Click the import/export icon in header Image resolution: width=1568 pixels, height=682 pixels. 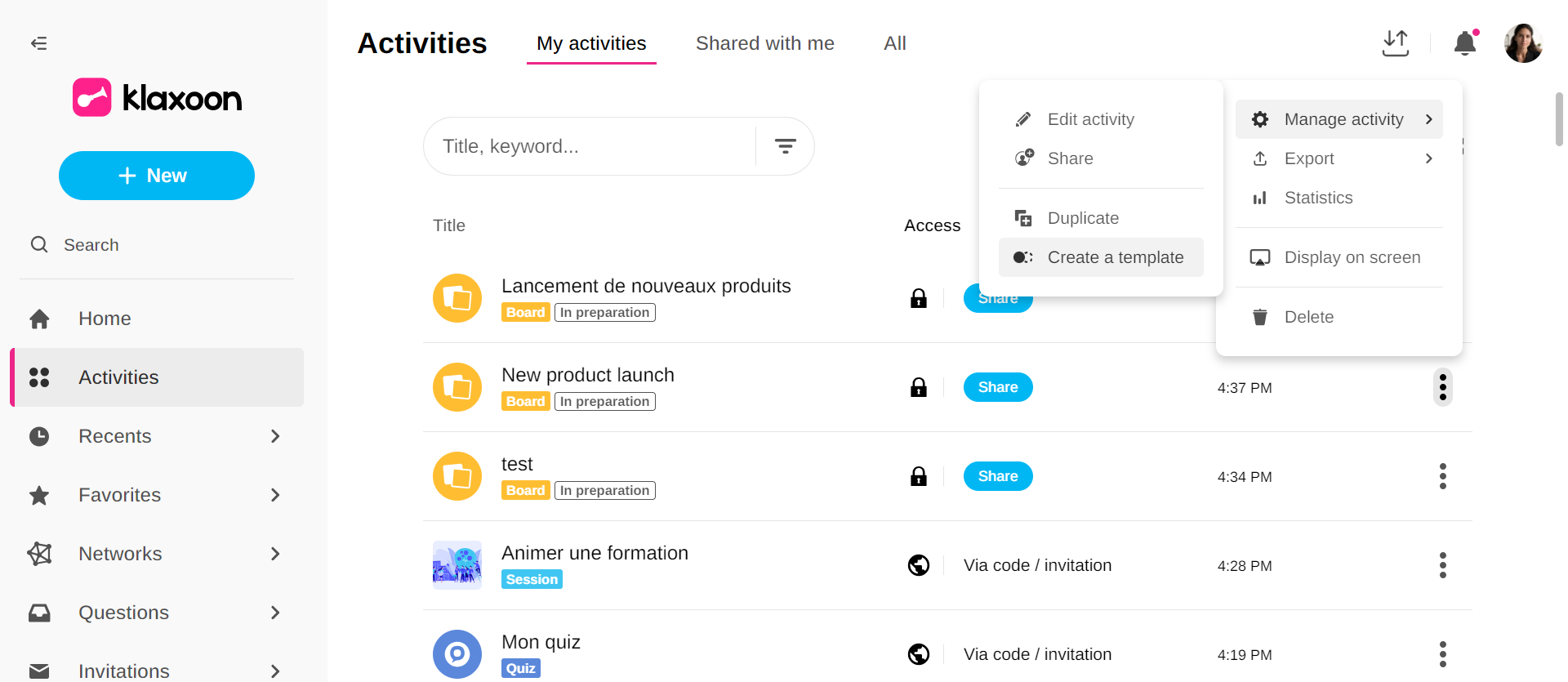click(x=1396, y=43)
